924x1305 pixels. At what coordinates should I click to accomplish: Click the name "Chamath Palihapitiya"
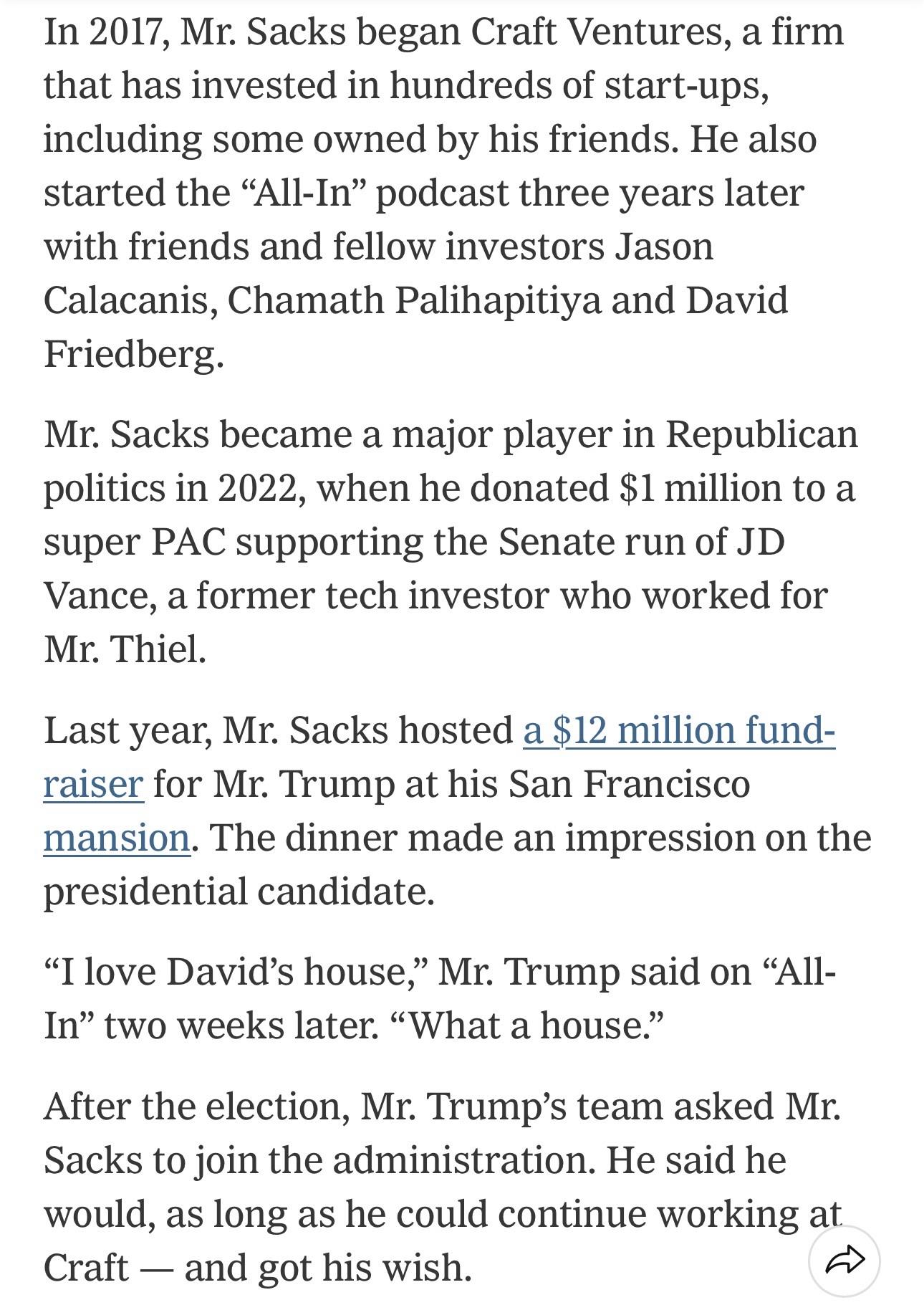coord(414,300)
